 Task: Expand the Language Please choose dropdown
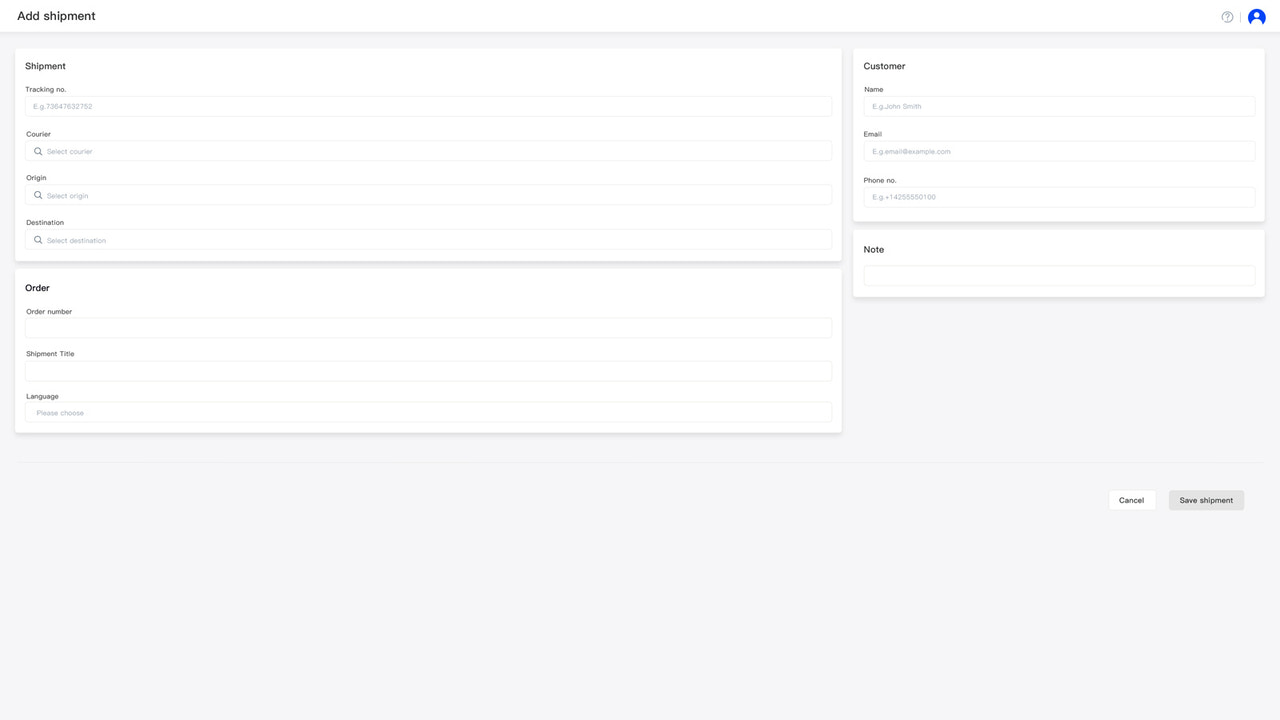(428, 412)
